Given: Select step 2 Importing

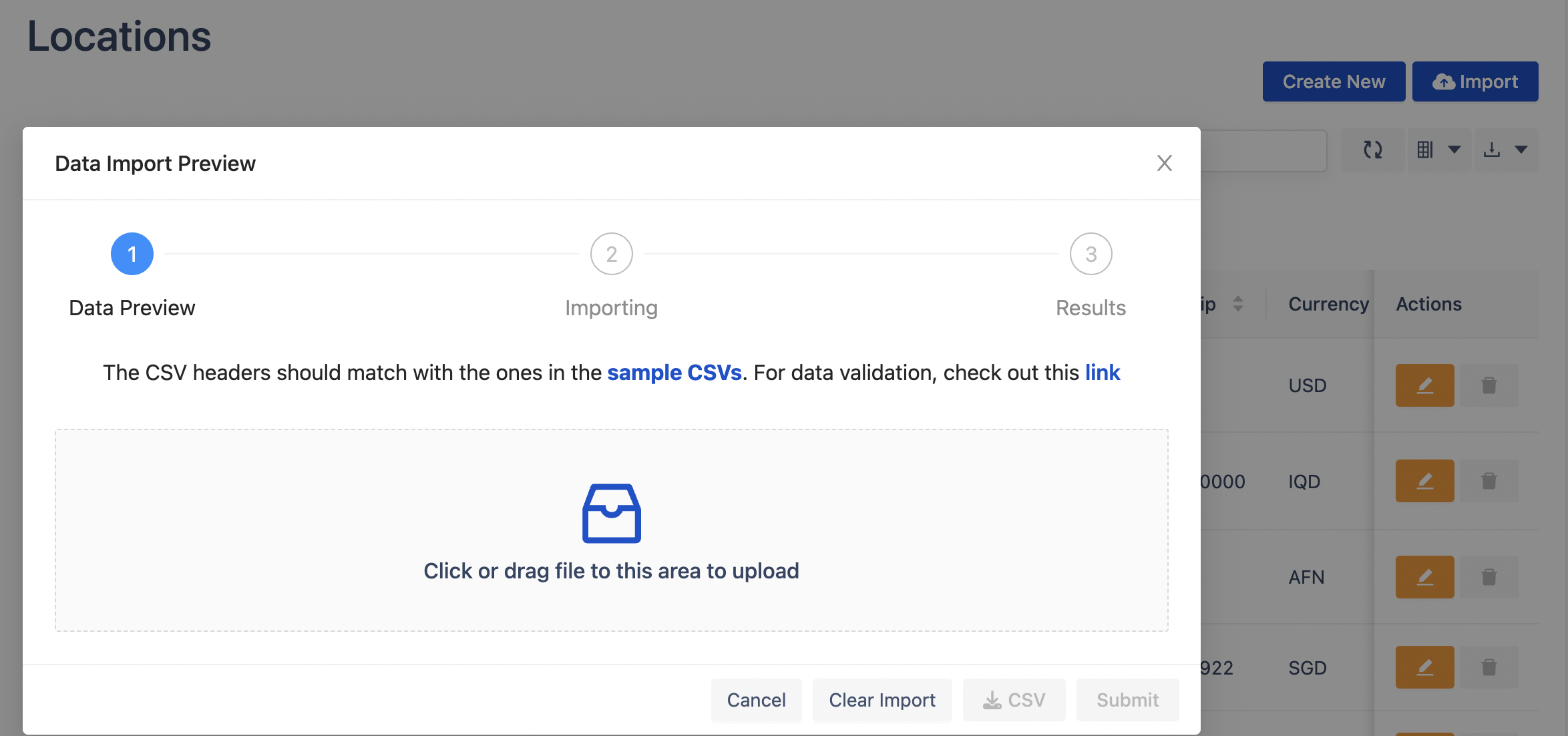Looking at the screenshot, I should pos(611,254).
